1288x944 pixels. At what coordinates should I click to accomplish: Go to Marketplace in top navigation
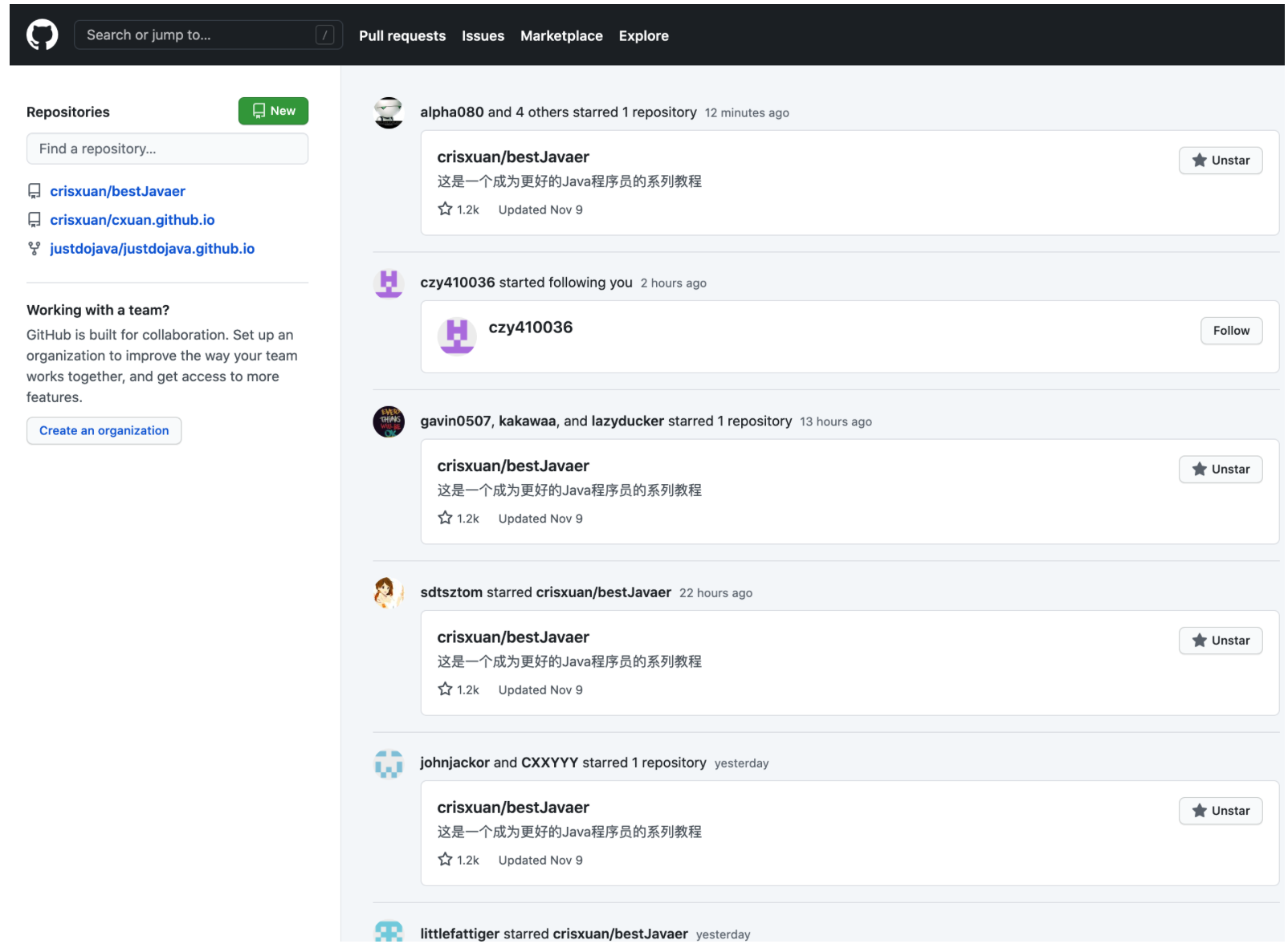(x=561, y=36)
